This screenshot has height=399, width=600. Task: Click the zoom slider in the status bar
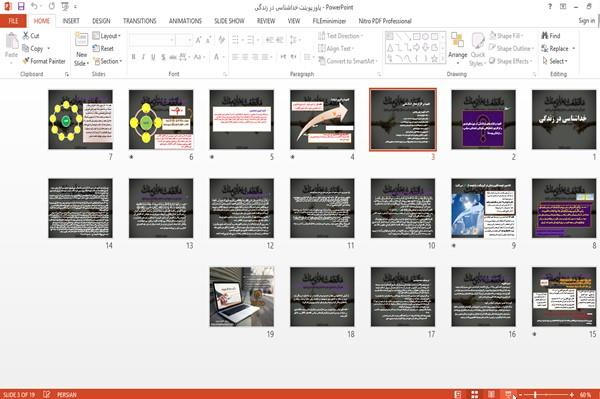546,394
